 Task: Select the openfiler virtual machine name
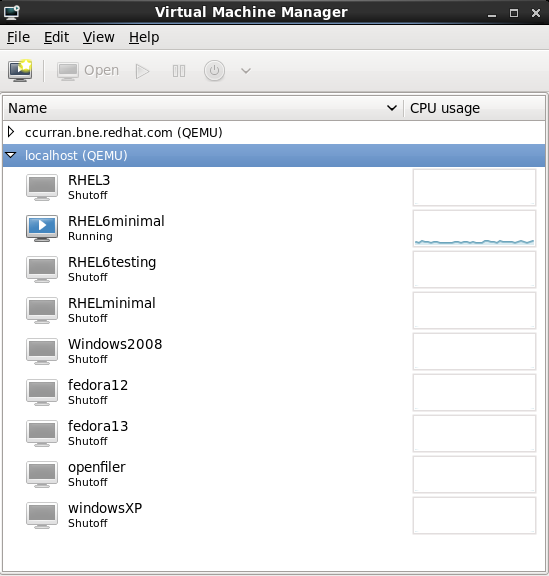tap(97, 467)
